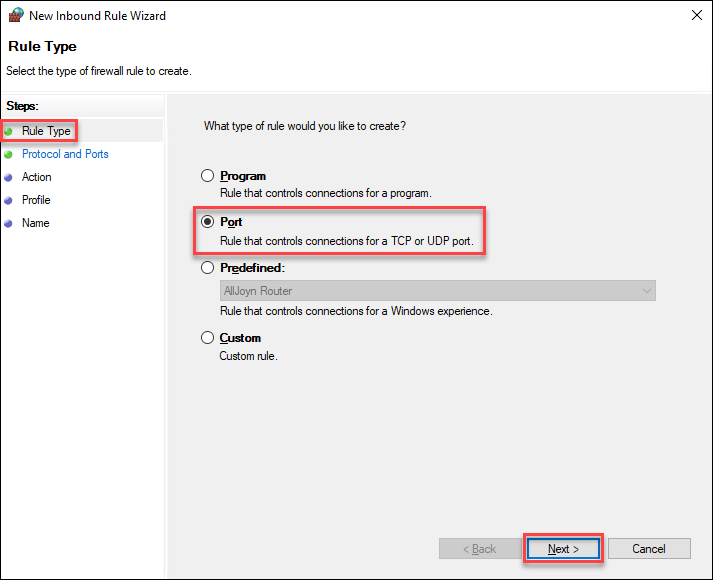
Task: Click the blue Profile step bullet
Action: 9,200
